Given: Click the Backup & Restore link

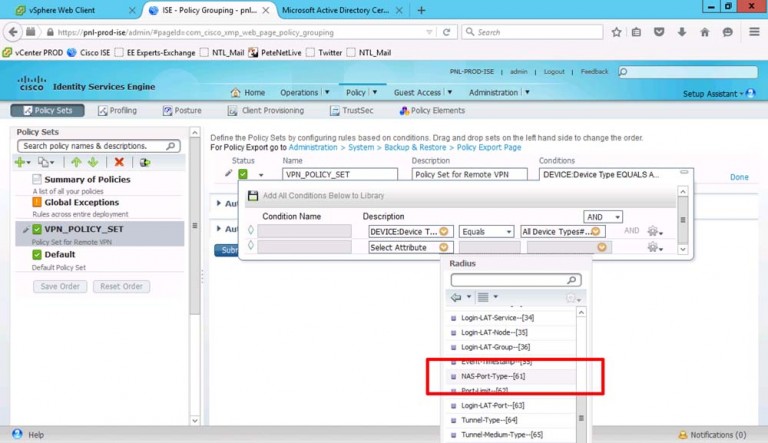Looking at the screenshot, I should pyautogui.click(x=415, y=147).
